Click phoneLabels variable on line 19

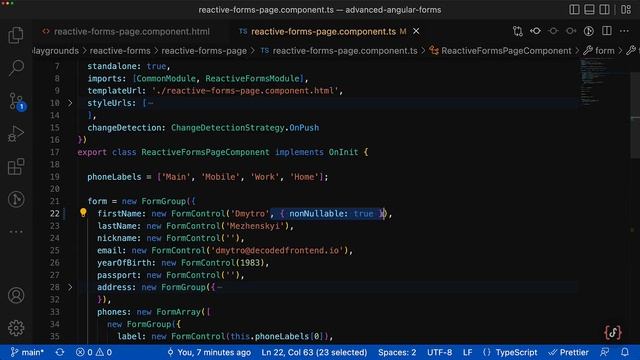pyautogui.click(x=114, y=177)
